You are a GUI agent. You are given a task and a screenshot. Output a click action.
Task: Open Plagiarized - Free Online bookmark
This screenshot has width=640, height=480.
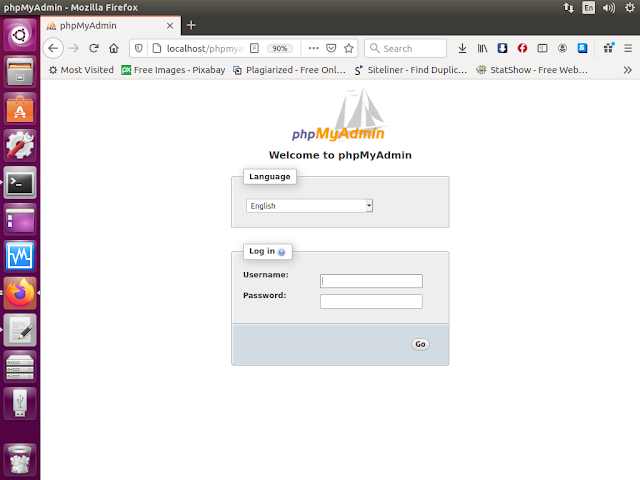[x=289, y=70]
